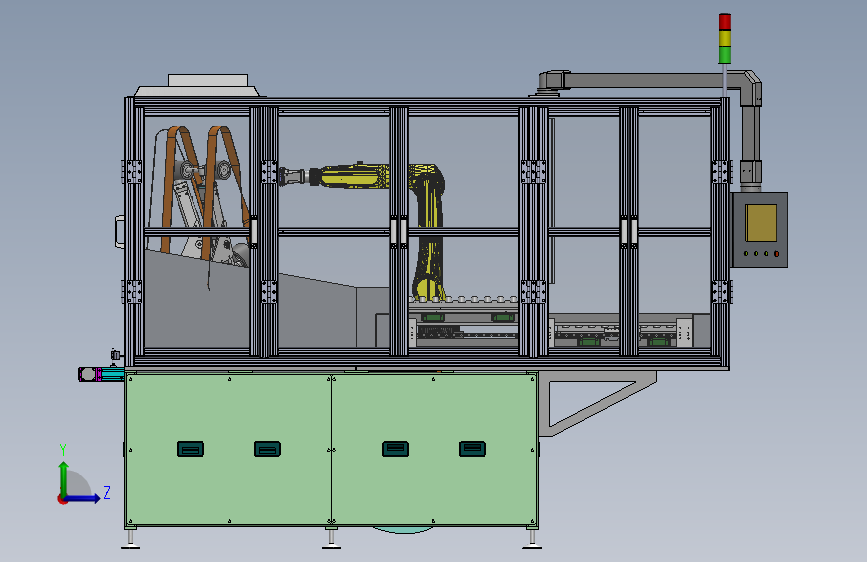867x562 pixels.
Task: Click the leftmost recessed cabinet door handle
Action: (190, 449)
